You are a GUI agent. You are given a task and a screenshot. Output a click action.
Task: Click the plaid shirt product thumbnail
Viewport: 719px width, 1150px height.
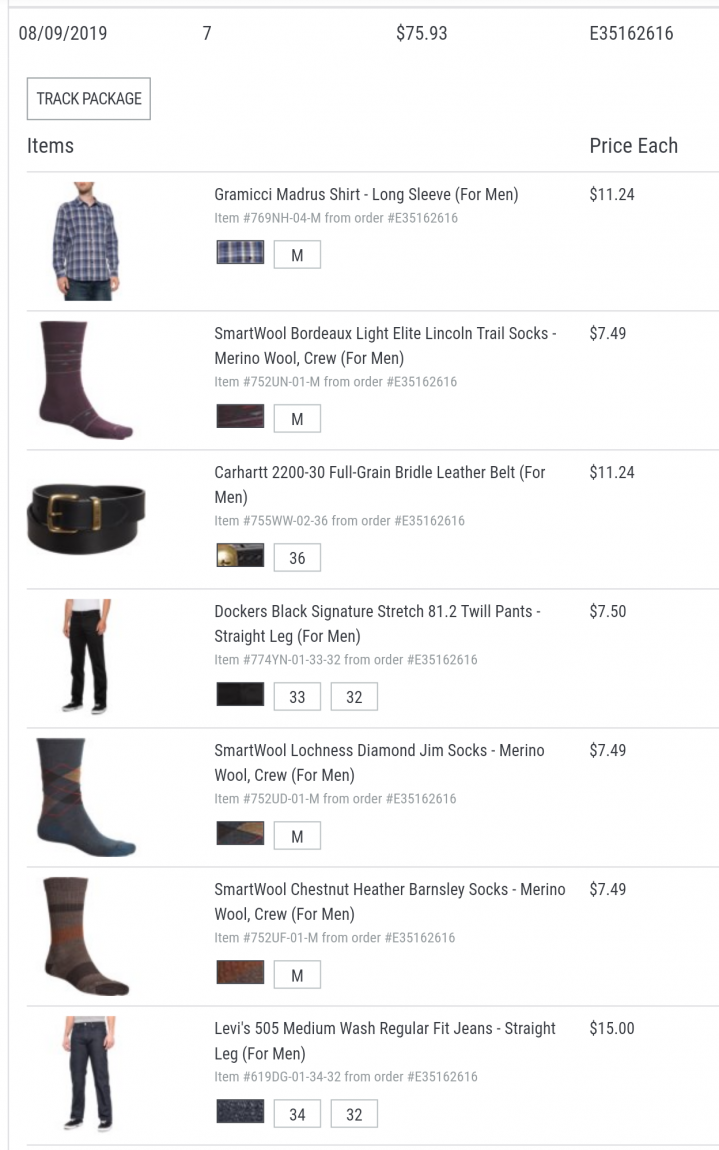point(86,241)
